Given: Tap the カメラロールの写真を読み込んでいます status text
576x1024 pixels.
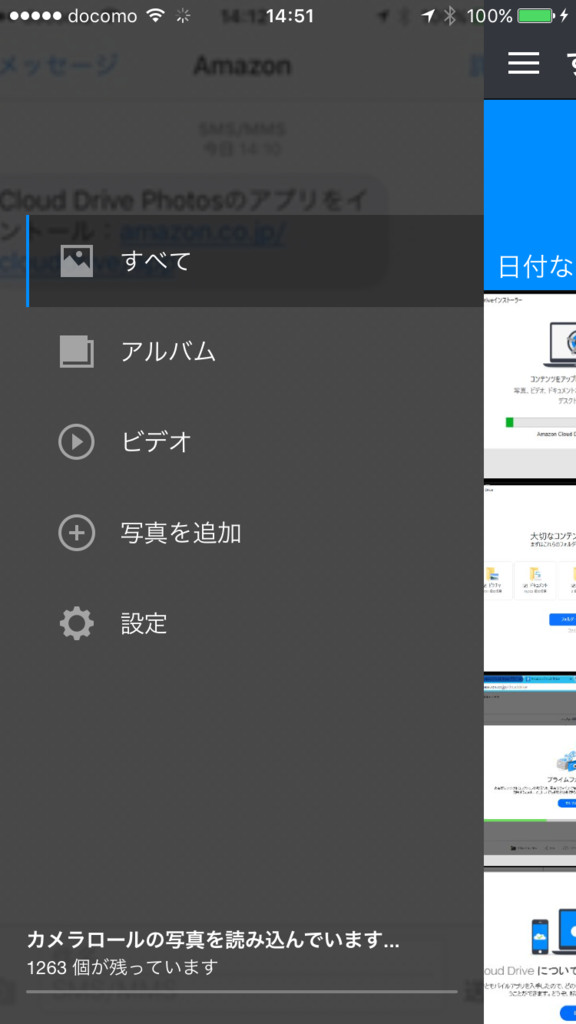Looking at the screenshot, I should [213, 940].
